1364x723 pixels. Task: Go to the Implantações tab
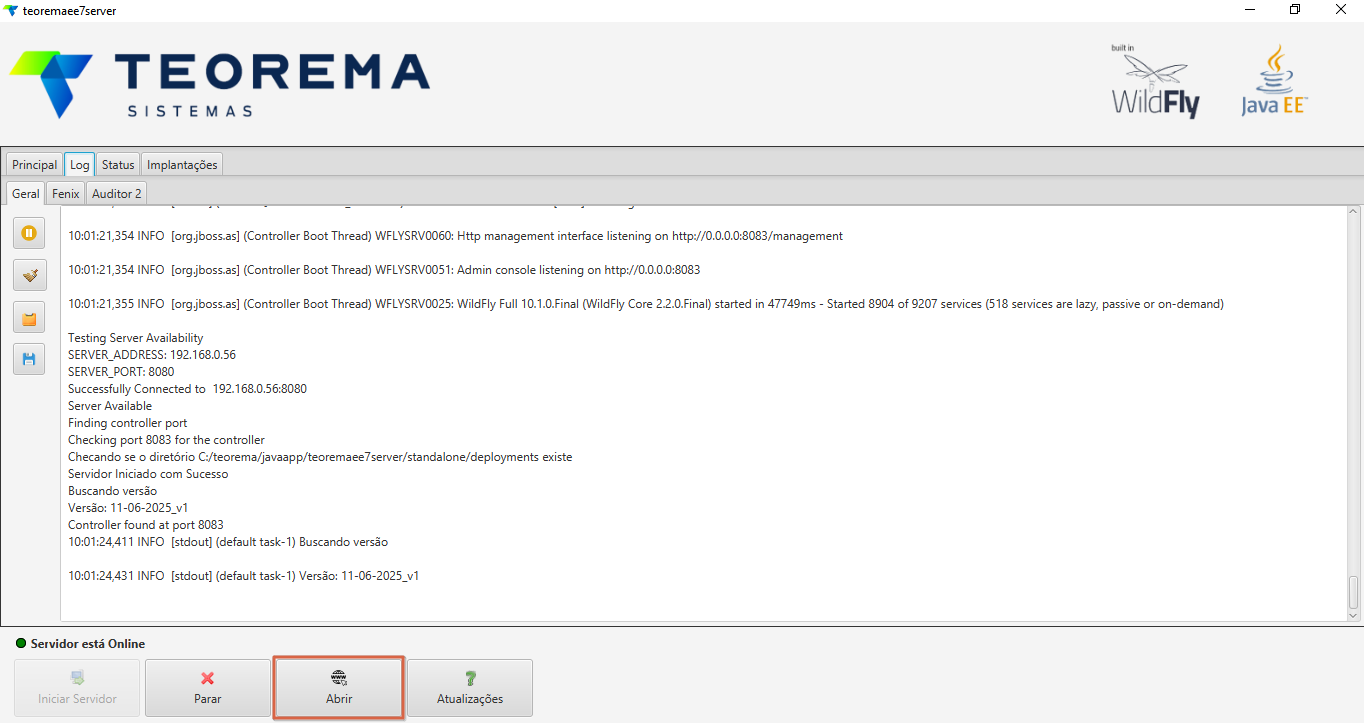tap(182, 165)
